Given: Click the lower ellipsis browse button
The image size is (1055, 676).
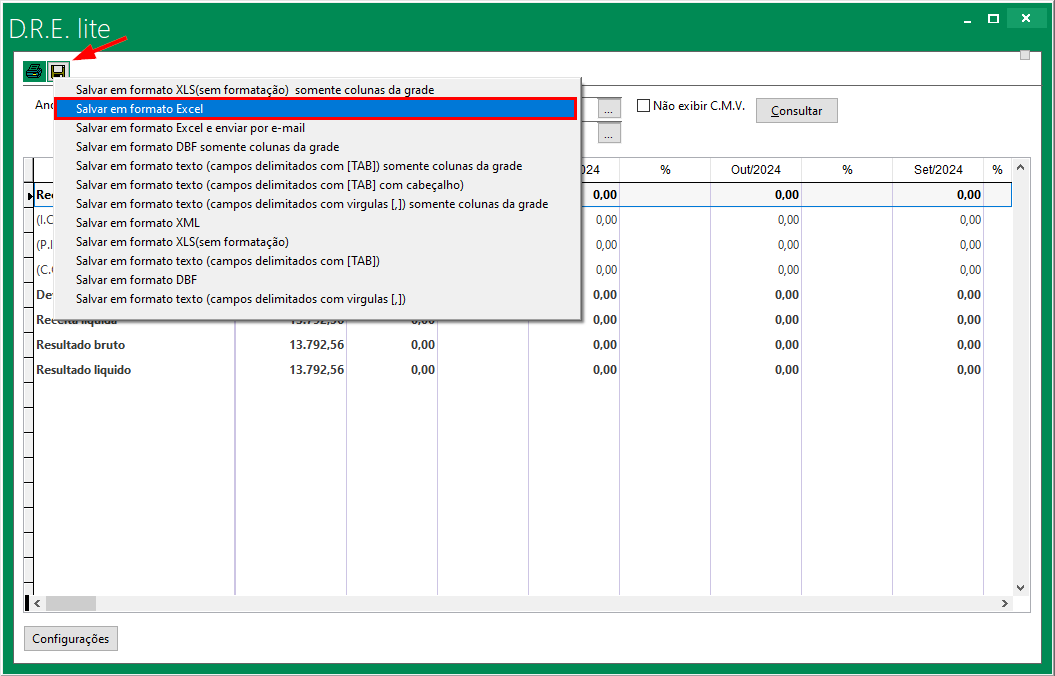Looking at the screenshot, I should click(x=610, y=133).
